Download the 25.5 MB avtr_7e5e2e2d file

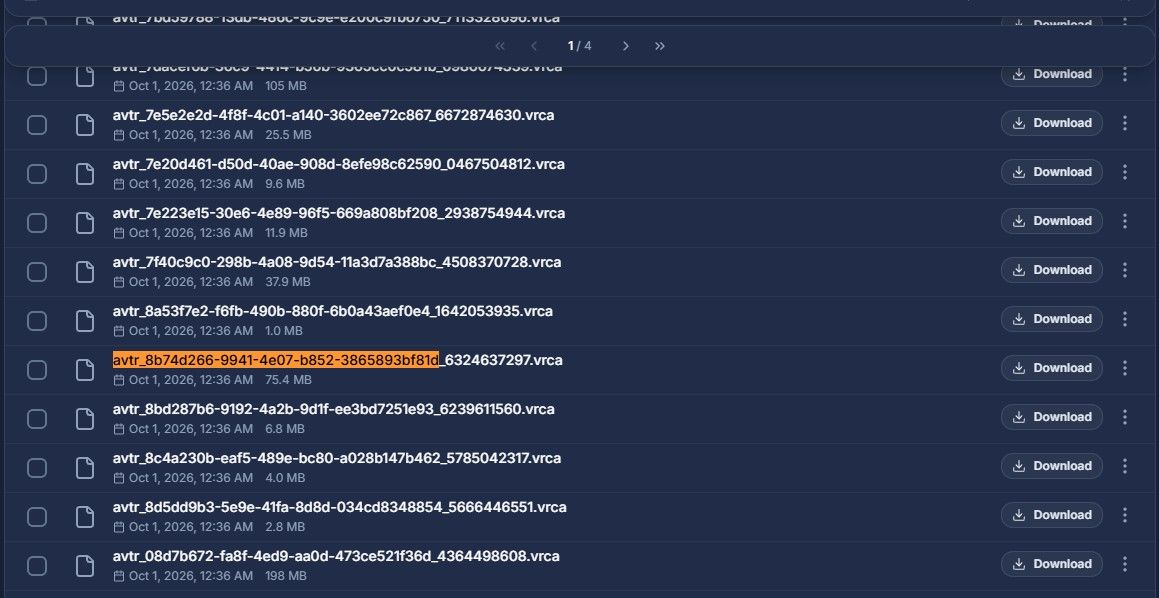click(x=1052, y=123)
